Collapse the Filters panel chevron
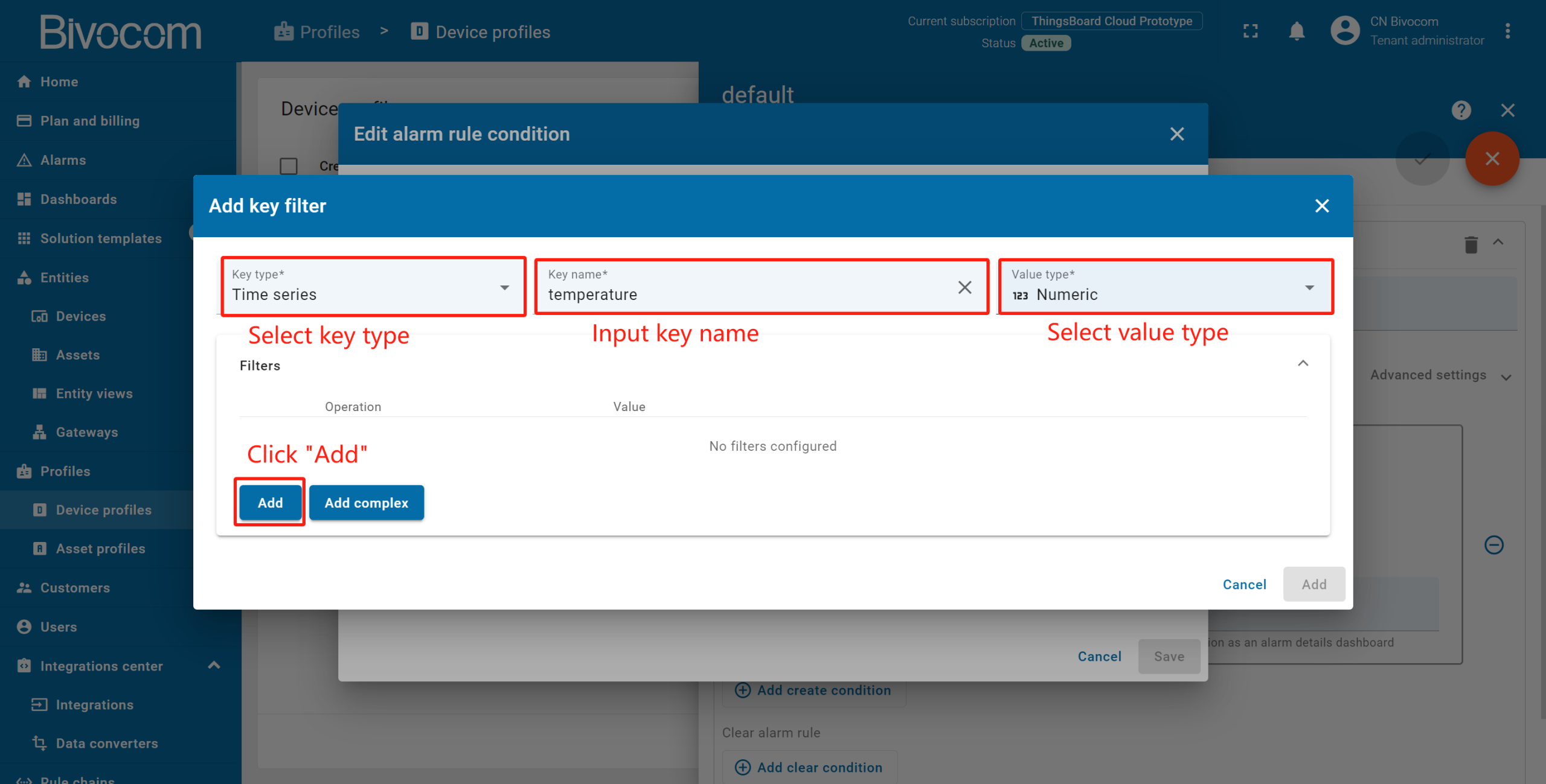Image resolution: width=1546 pixels, height=784 pixels. pyautogui.click(x=1303, y=363)
